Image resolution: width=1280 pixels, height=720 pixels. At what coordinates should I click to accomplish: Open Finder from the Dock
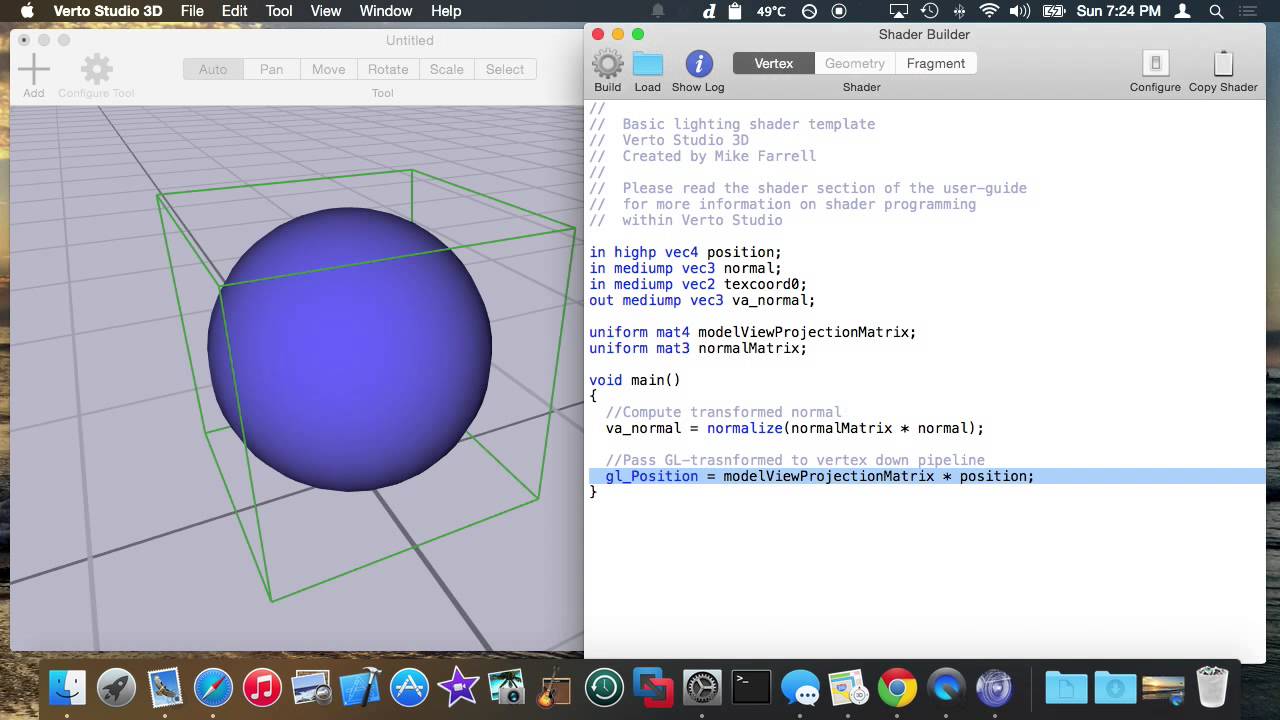(68, 688)
